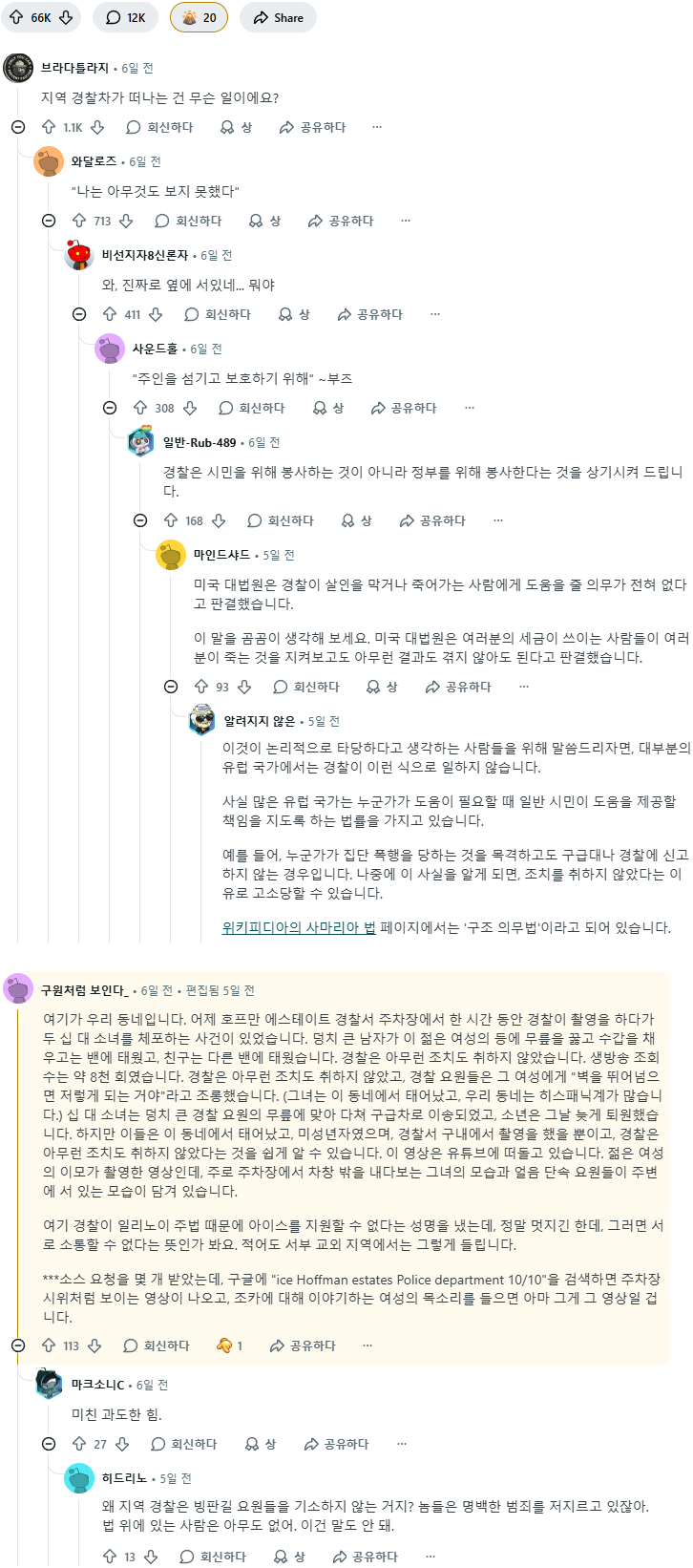
Task: Give an award to the 일반-Rub-489 comment
Action: 356,520
